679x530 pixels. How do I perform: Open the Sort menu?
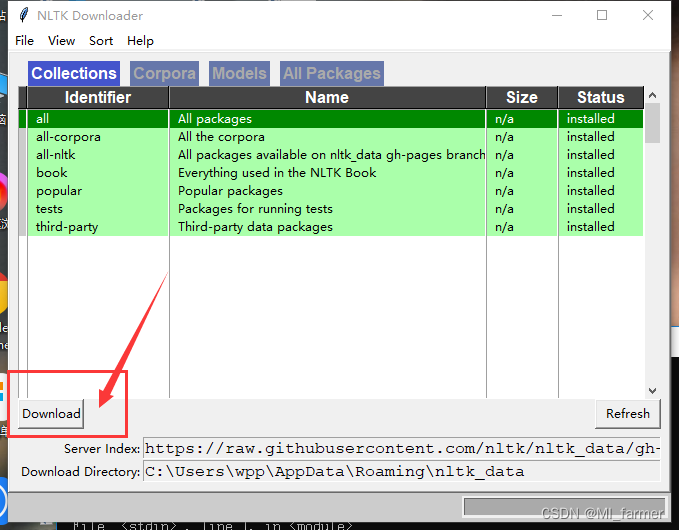[101, 41]
